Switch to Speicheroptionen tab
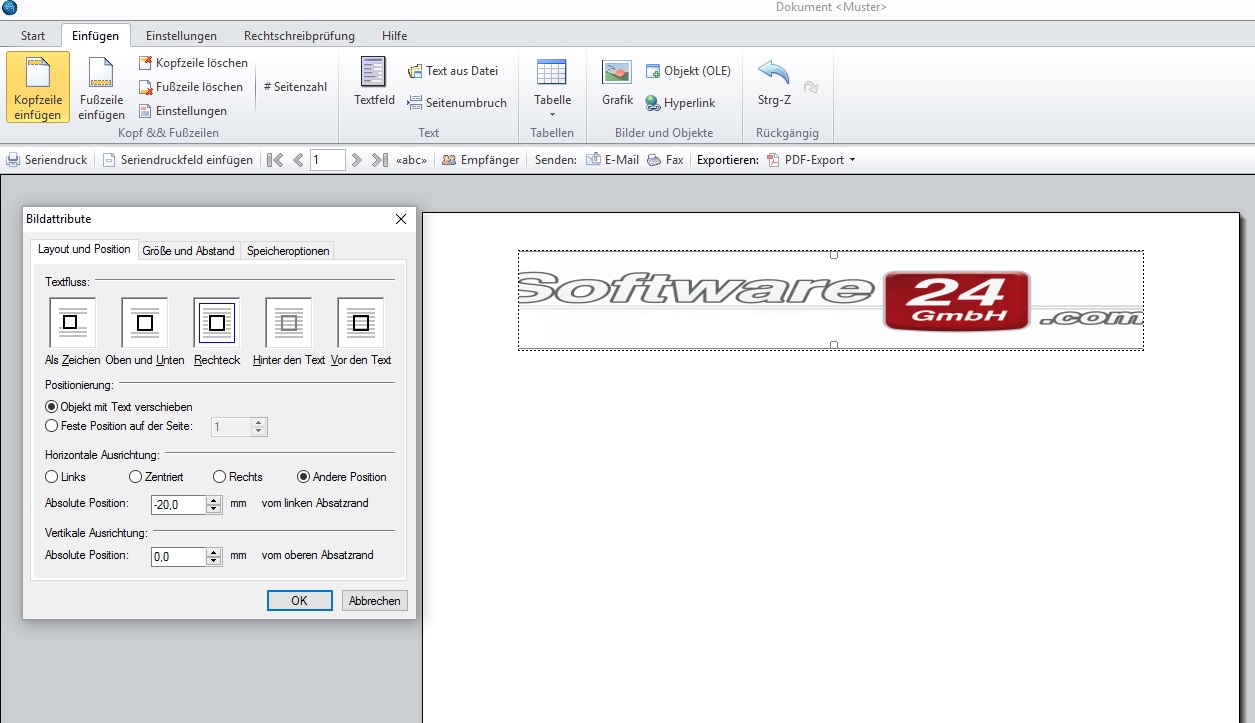 click(288, 251)
